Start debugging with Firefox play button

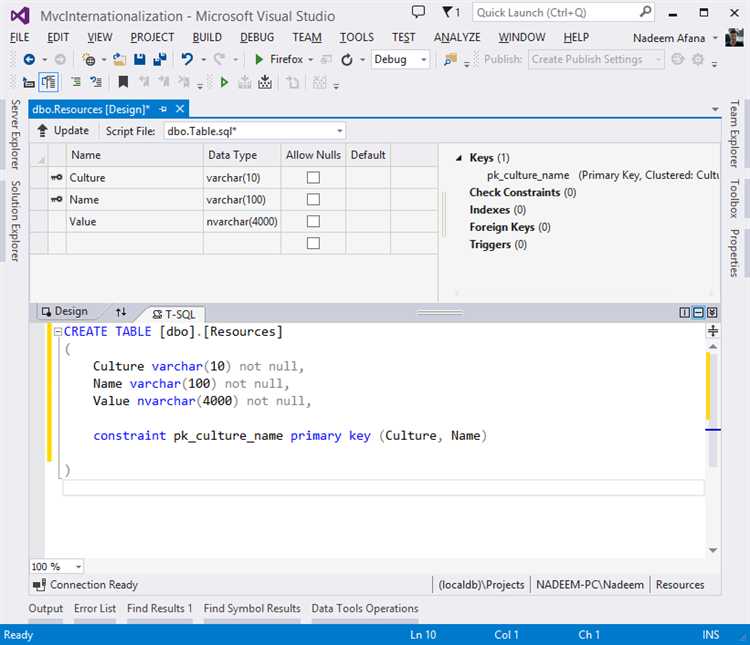click(259, 59)
